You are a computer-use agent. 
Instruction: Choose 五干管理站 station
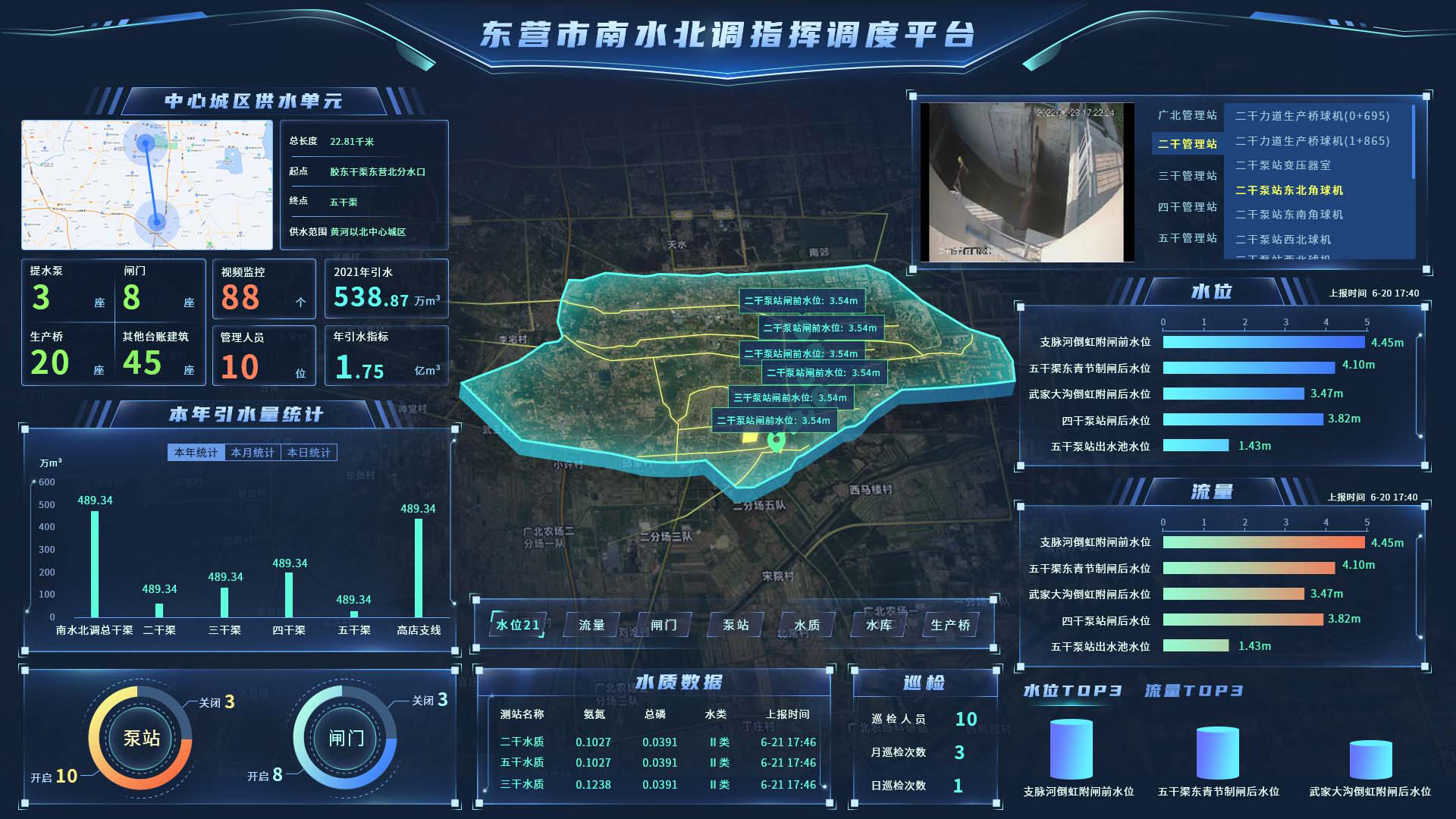pos(1188,238)
